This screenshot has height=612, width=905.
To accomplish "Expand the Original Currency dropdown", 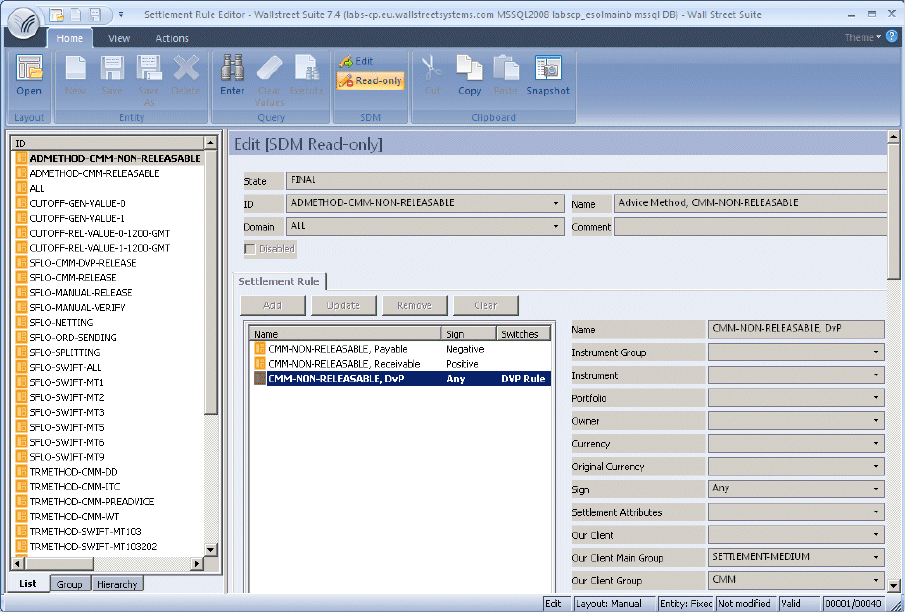I will (x=876, y=467).
